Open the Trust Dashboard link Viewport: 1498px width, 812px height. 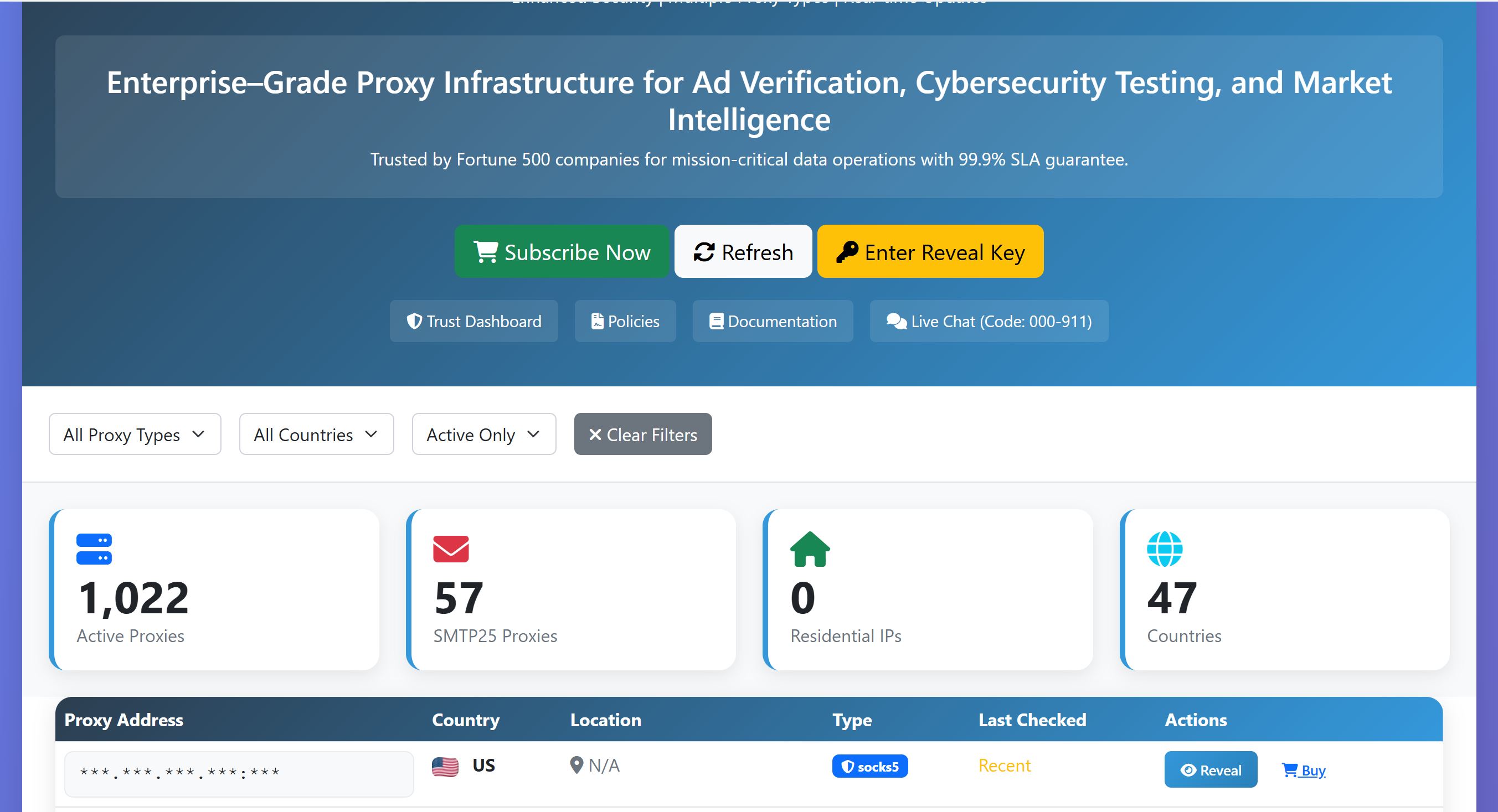473,322
